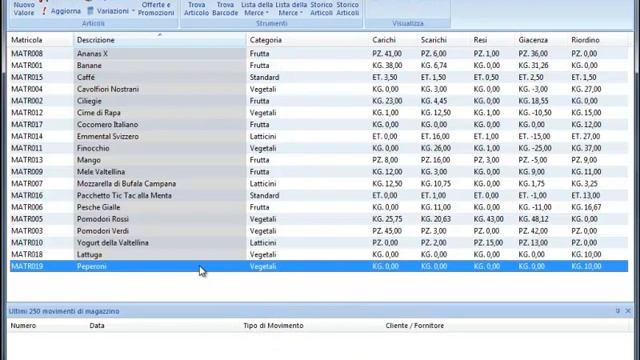Click Categoria Latticini in the Mozzarella row

[x=263, y=184]
